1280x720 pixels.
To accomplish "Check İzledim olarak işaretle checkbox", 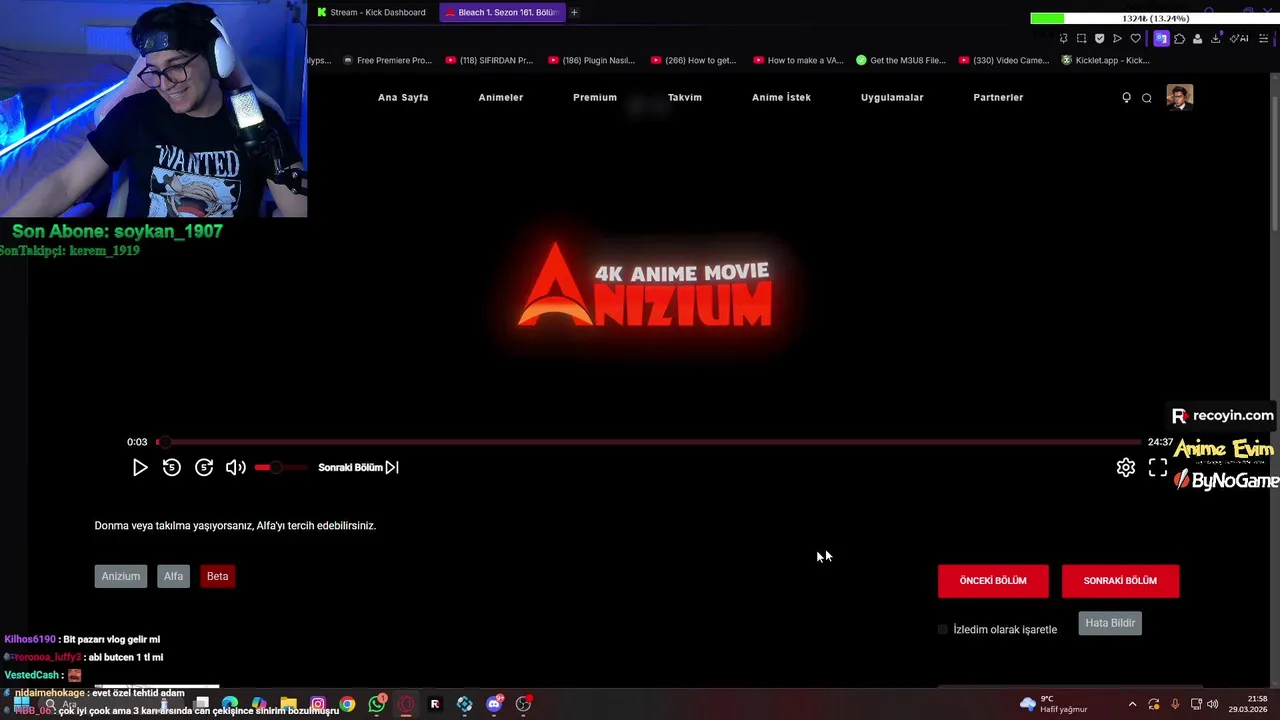I will pyautogui.click(x=943, y=630).
